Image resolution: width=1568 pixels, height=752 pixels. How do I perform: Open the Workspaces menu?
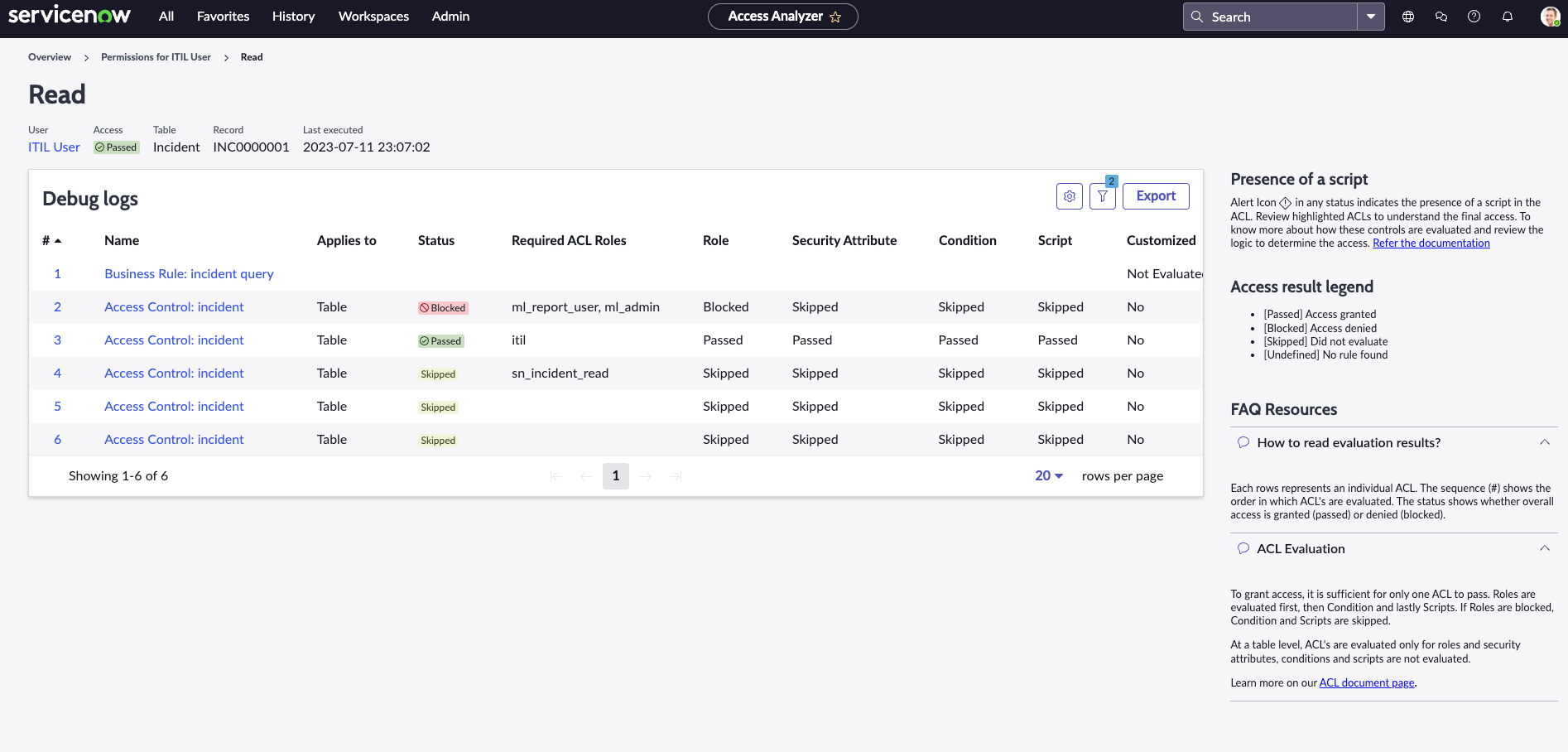click(x=374, y=17)
